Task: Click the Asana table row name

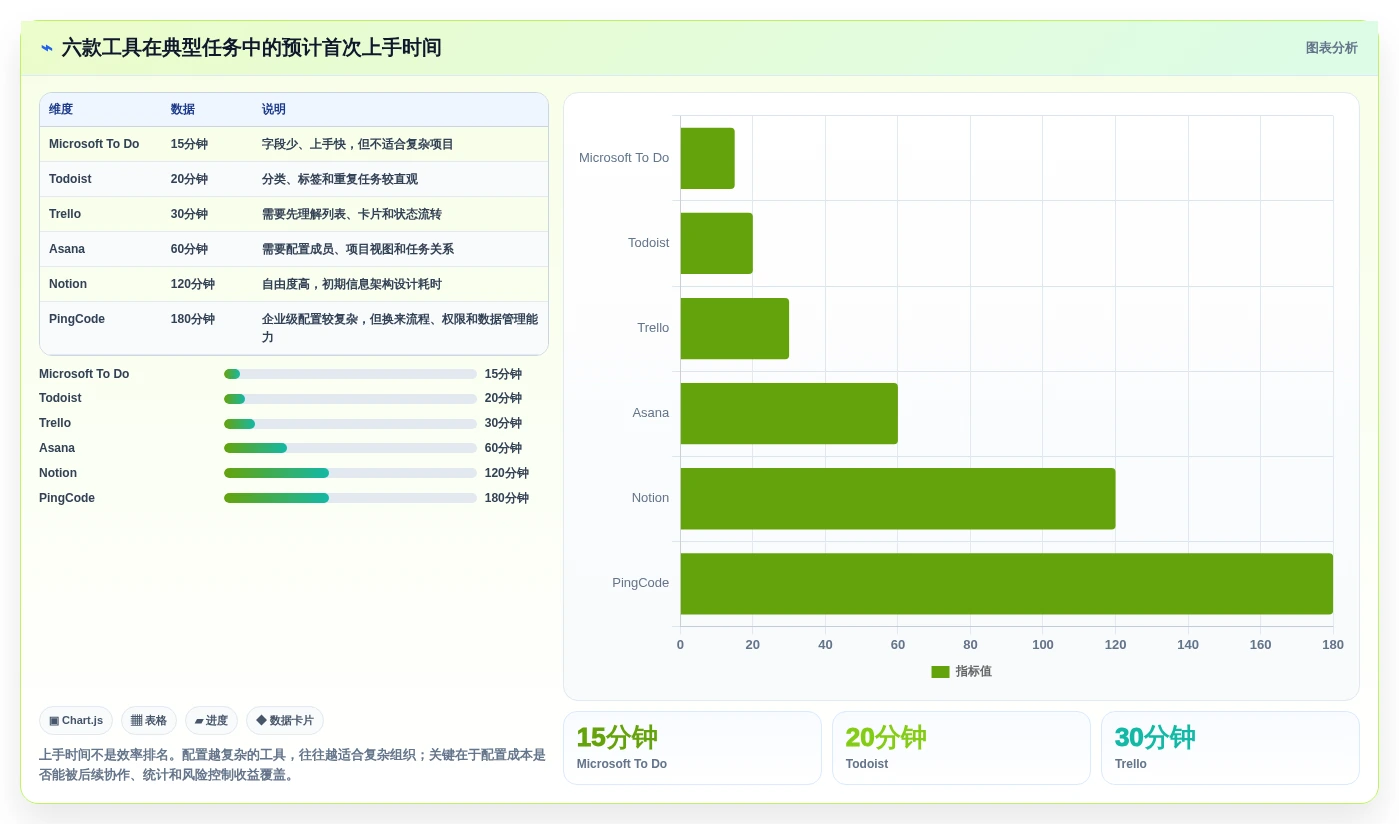Action: click(x=67, y=249)
